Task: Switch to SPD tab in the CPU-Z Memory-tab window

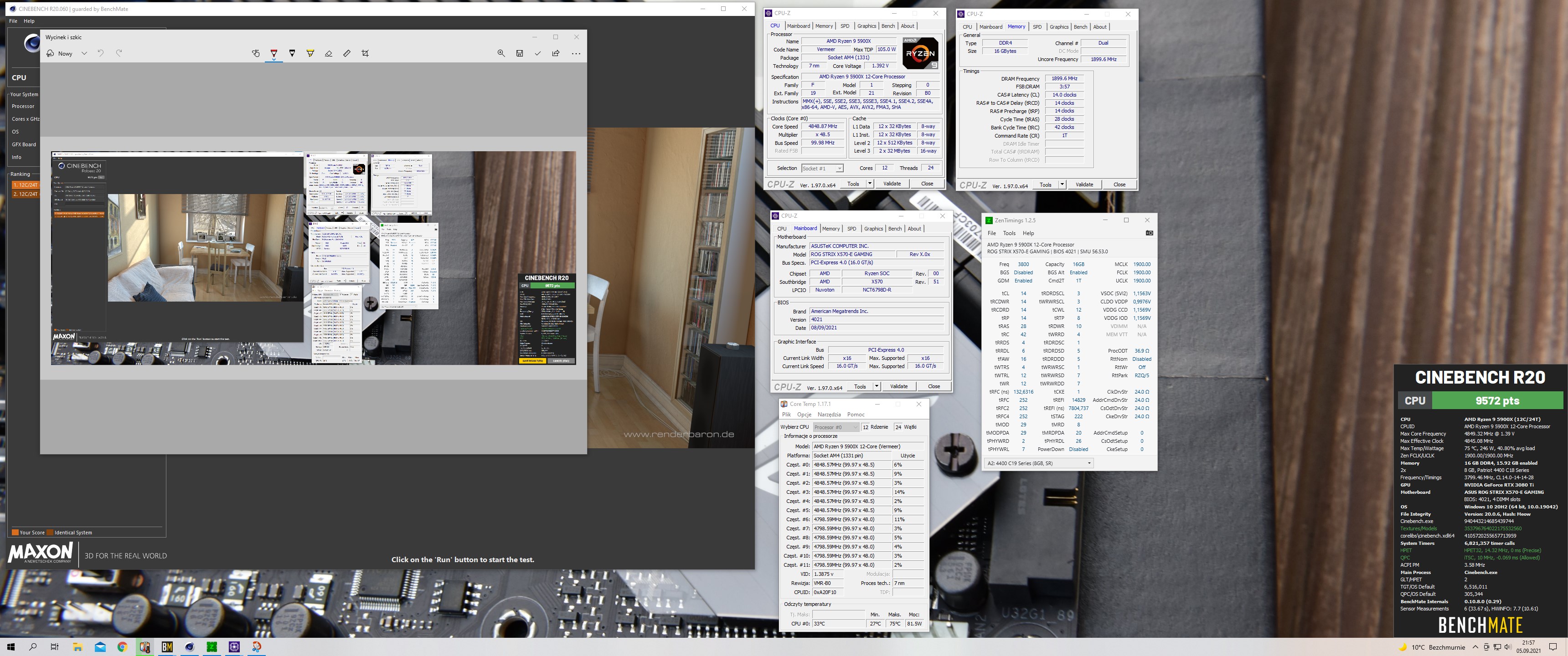Action: [1037, 27]
